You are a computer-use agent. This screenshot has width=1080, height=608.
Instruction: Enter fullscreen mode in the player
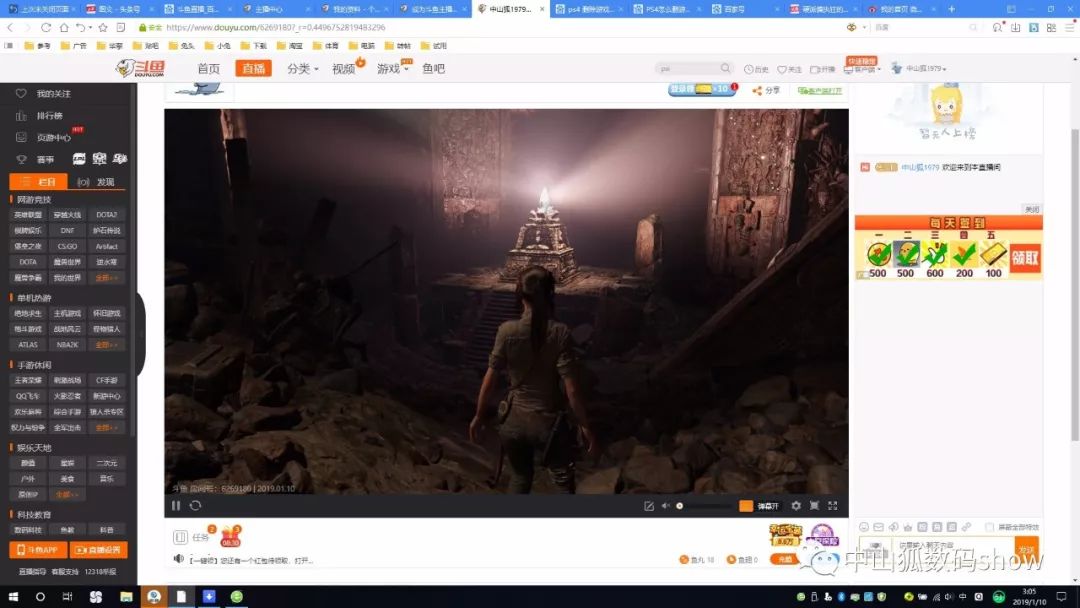tap(832, 506)
